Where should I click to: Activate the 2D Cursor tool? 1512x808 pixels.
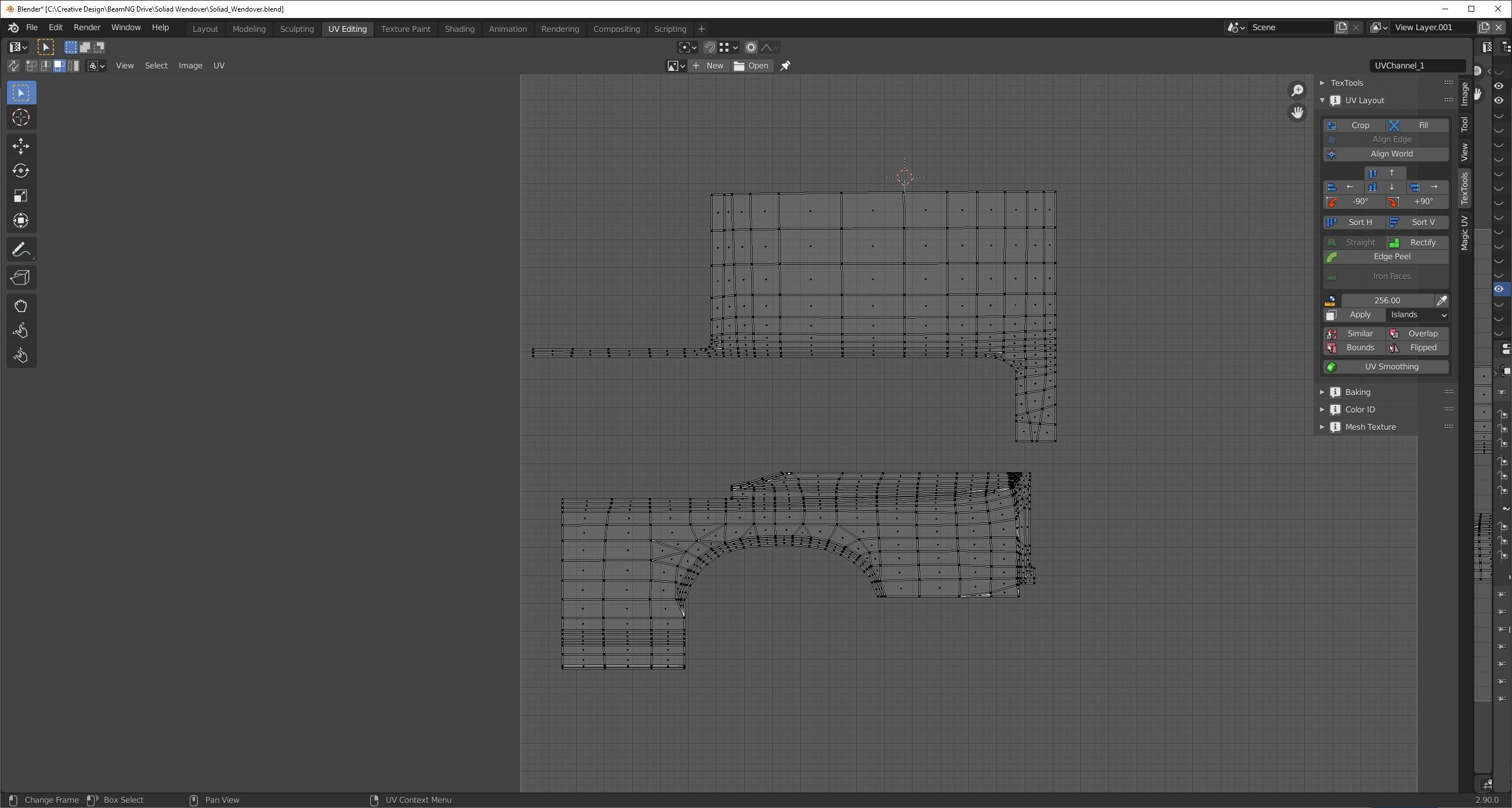(21, 118)
